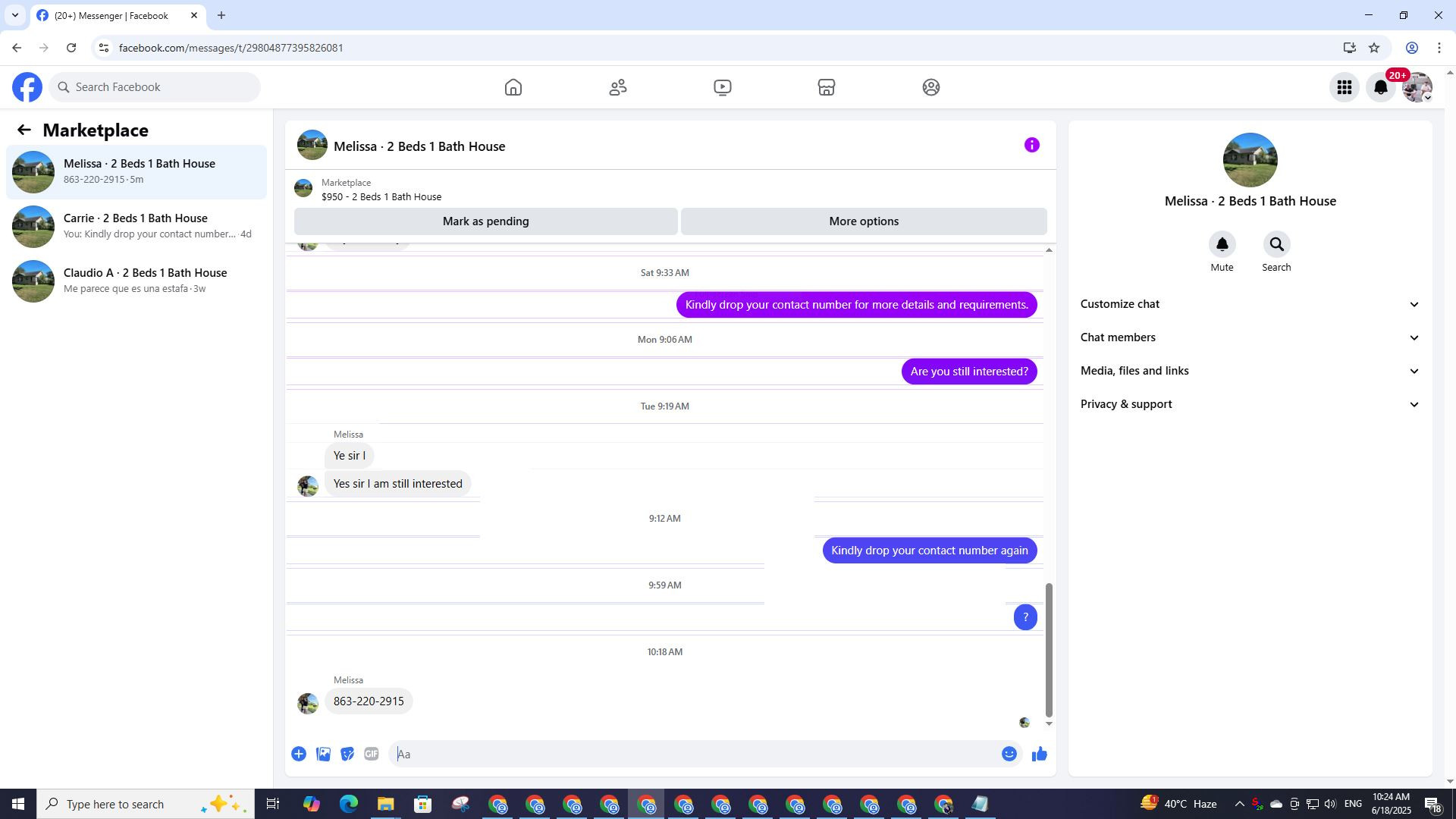This screenshot has height=819, width=1456.
Task: Open conversation information (i) icon
Action: pyautogui.click(x=1032, y=145)
